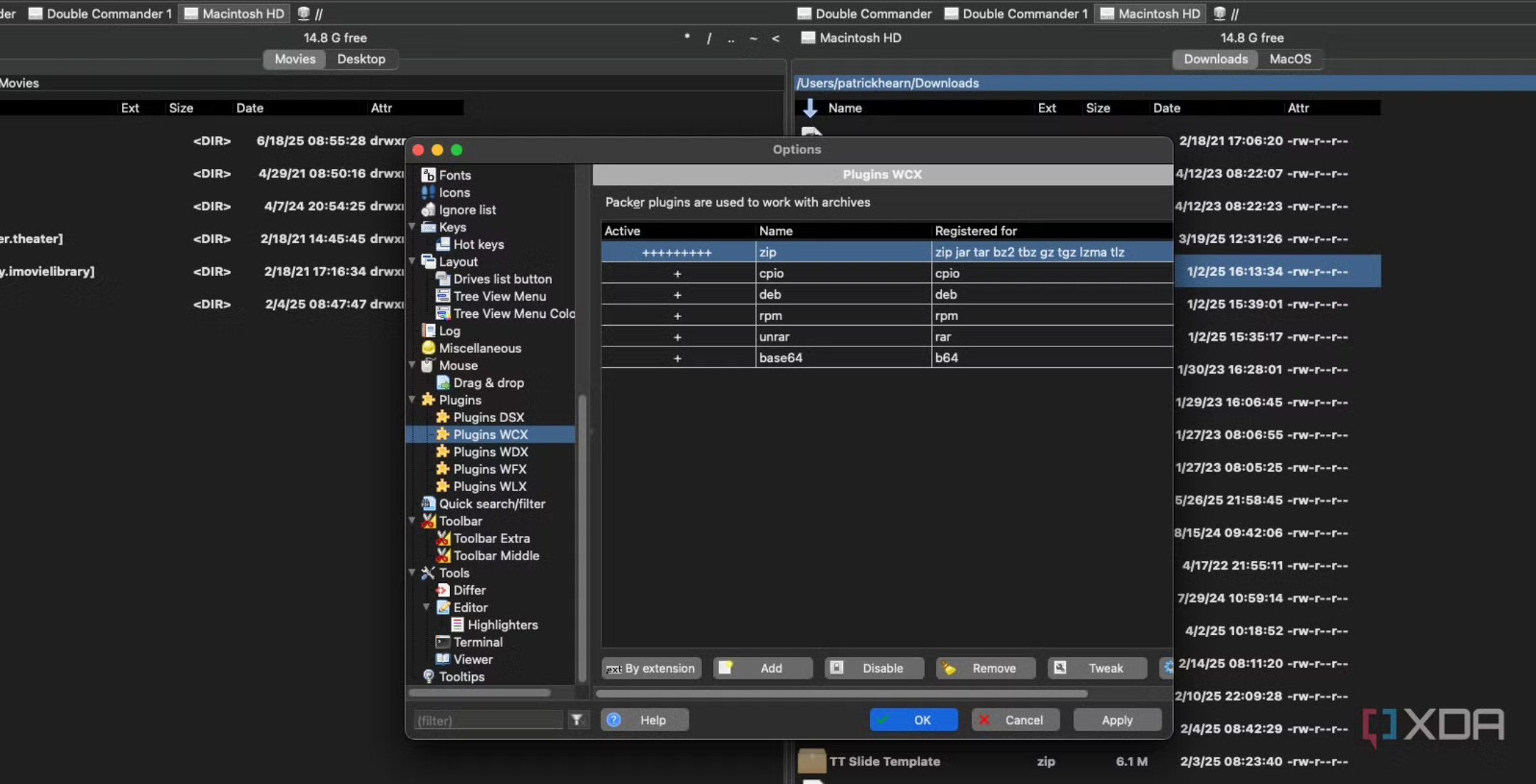Select the Movies tab in left panel
This screenshot has height=784, width=1536.
pyautogui.click(x=295, y=59)
